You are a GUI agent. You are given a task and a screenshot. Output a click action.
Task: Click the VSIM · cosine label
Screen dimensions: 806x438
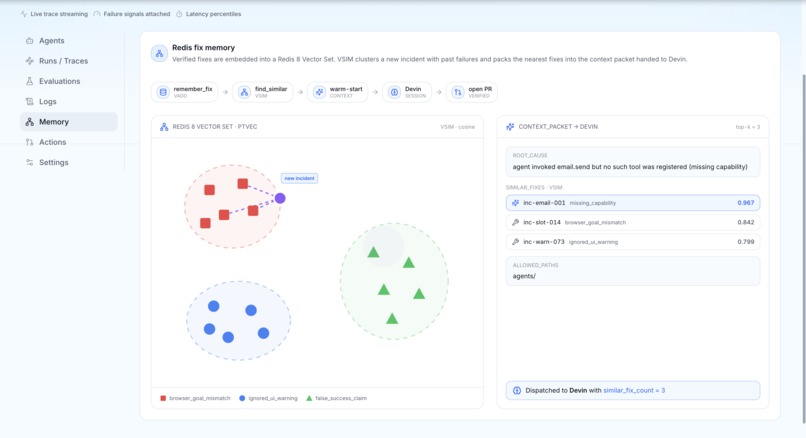pyautogui.click(x=457, y=127)
